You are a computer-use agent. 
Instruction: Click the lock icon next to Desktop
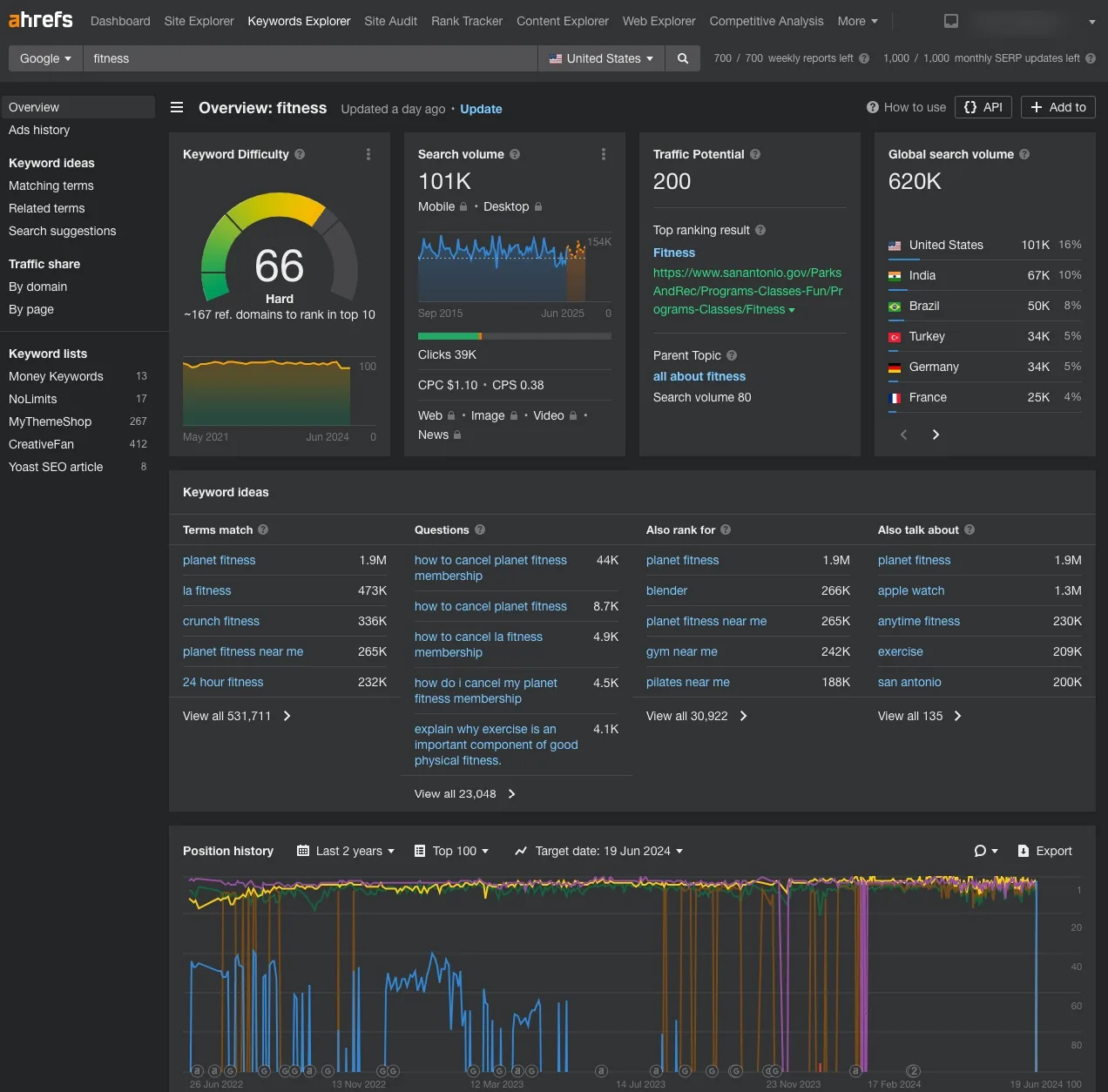click(x=537, y=207)
